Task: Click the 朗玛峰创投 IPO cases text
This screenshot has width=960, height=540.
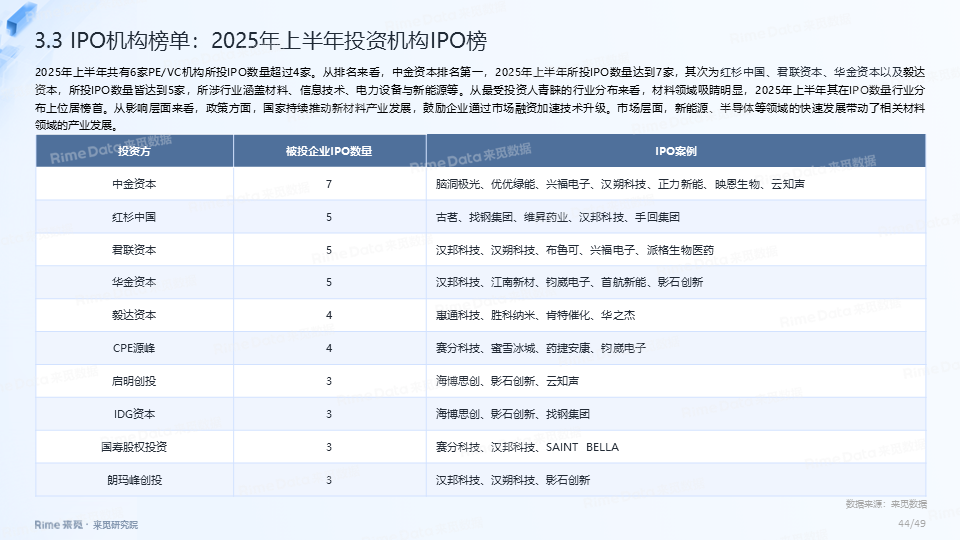Action: [512, 481]
